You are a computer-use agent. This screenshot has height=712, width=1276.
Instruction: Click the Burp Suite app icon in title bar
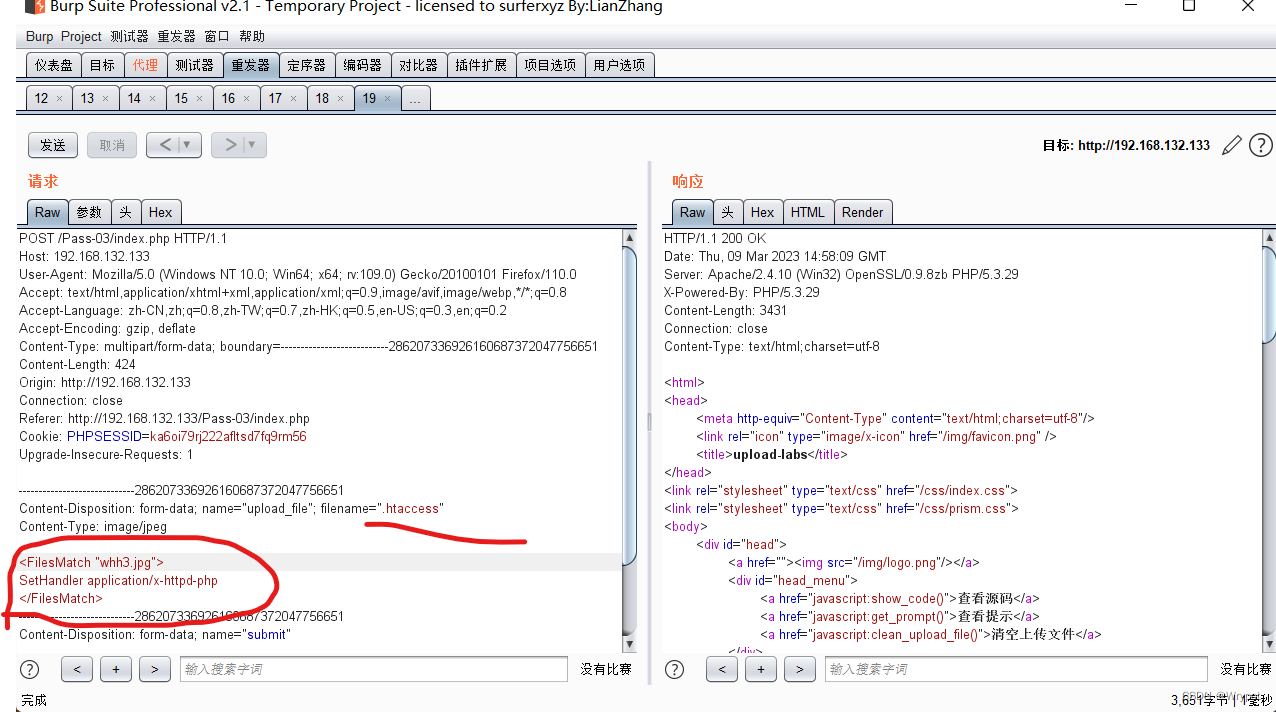click(x=33, y=7)
